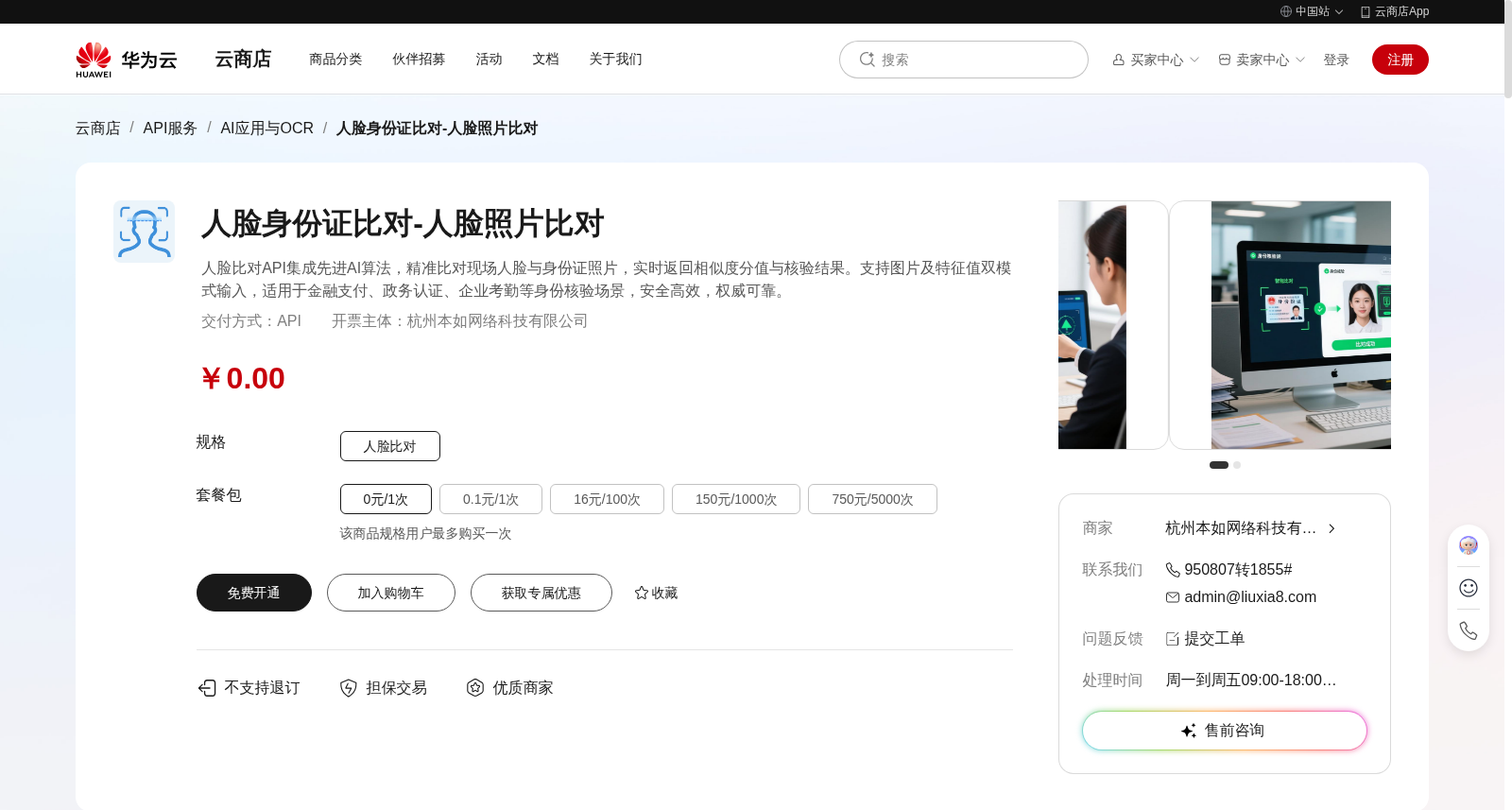1512x810 pixels.
Task: Open the 文档 menu item
Action: point(545,59)
